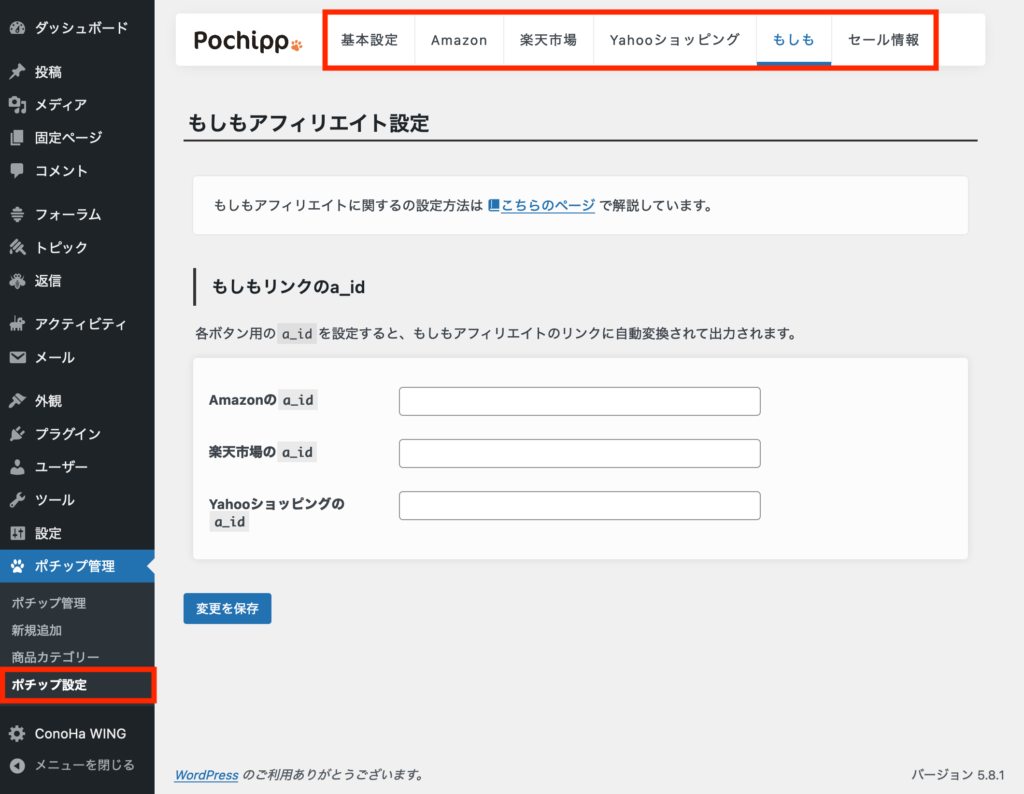Click the topic icon beside トピック
This screenshot has height=794, width=1024.
point(18,247)
